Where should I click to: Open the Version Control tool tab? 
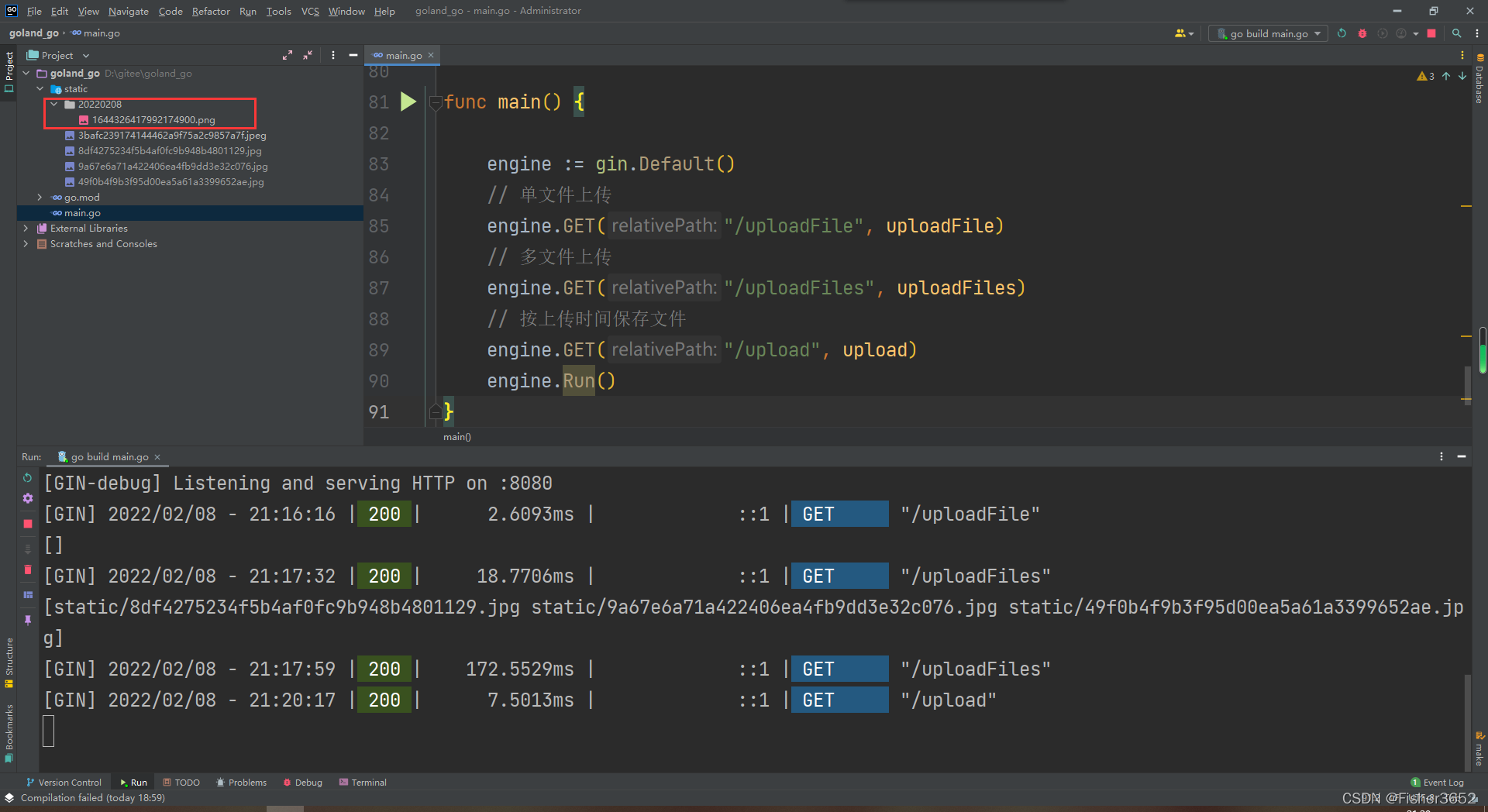coord(64,783)
